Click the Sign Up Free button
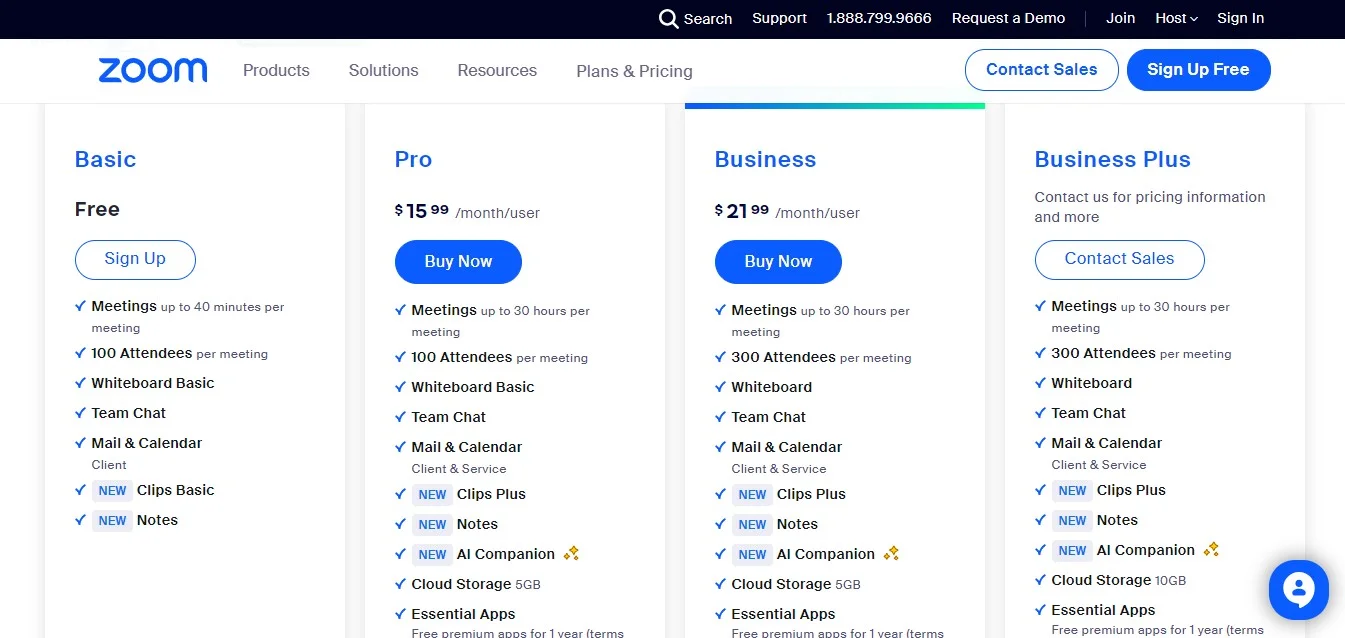 (1198, 70)
